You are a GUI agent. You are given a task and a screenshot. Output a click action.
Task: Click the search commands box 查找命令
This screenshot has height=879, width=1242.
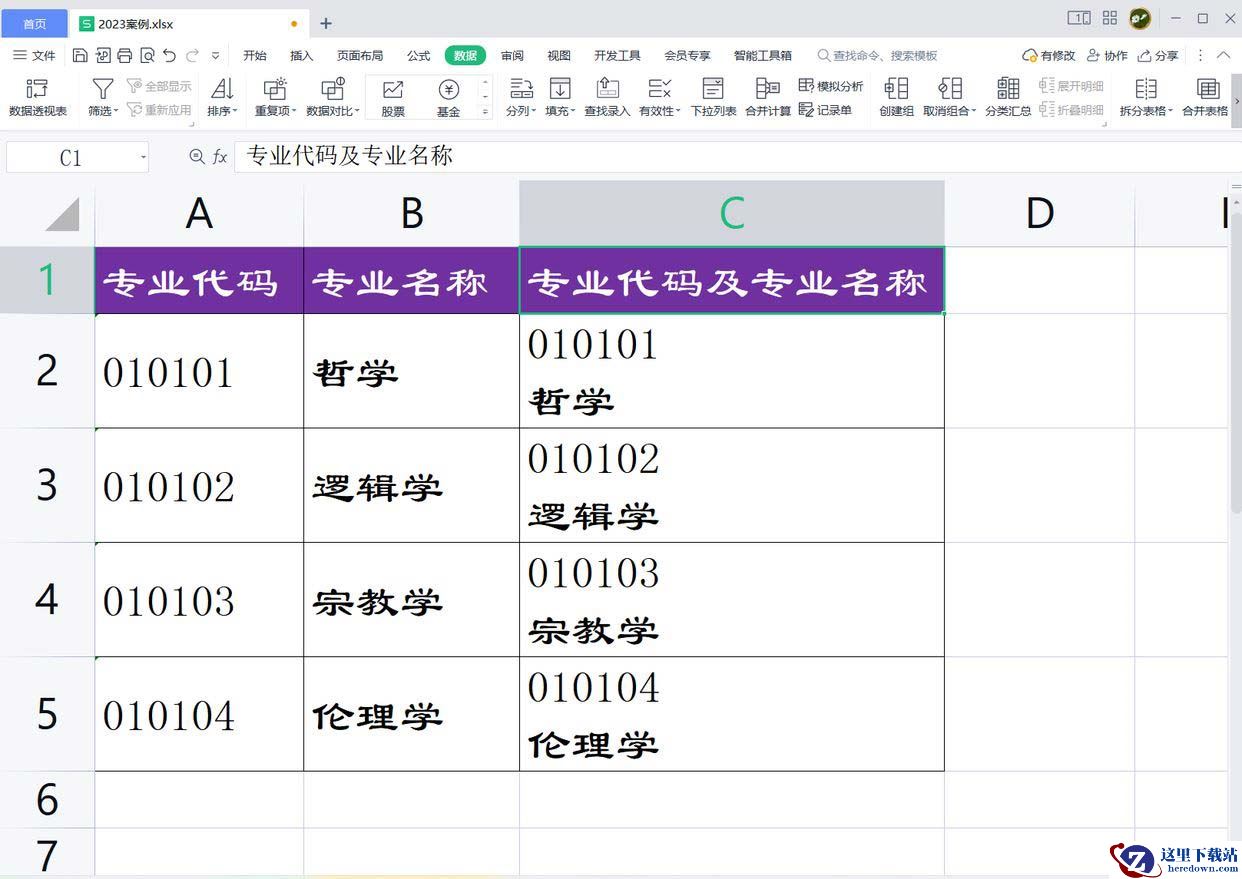tap(877, 56)
